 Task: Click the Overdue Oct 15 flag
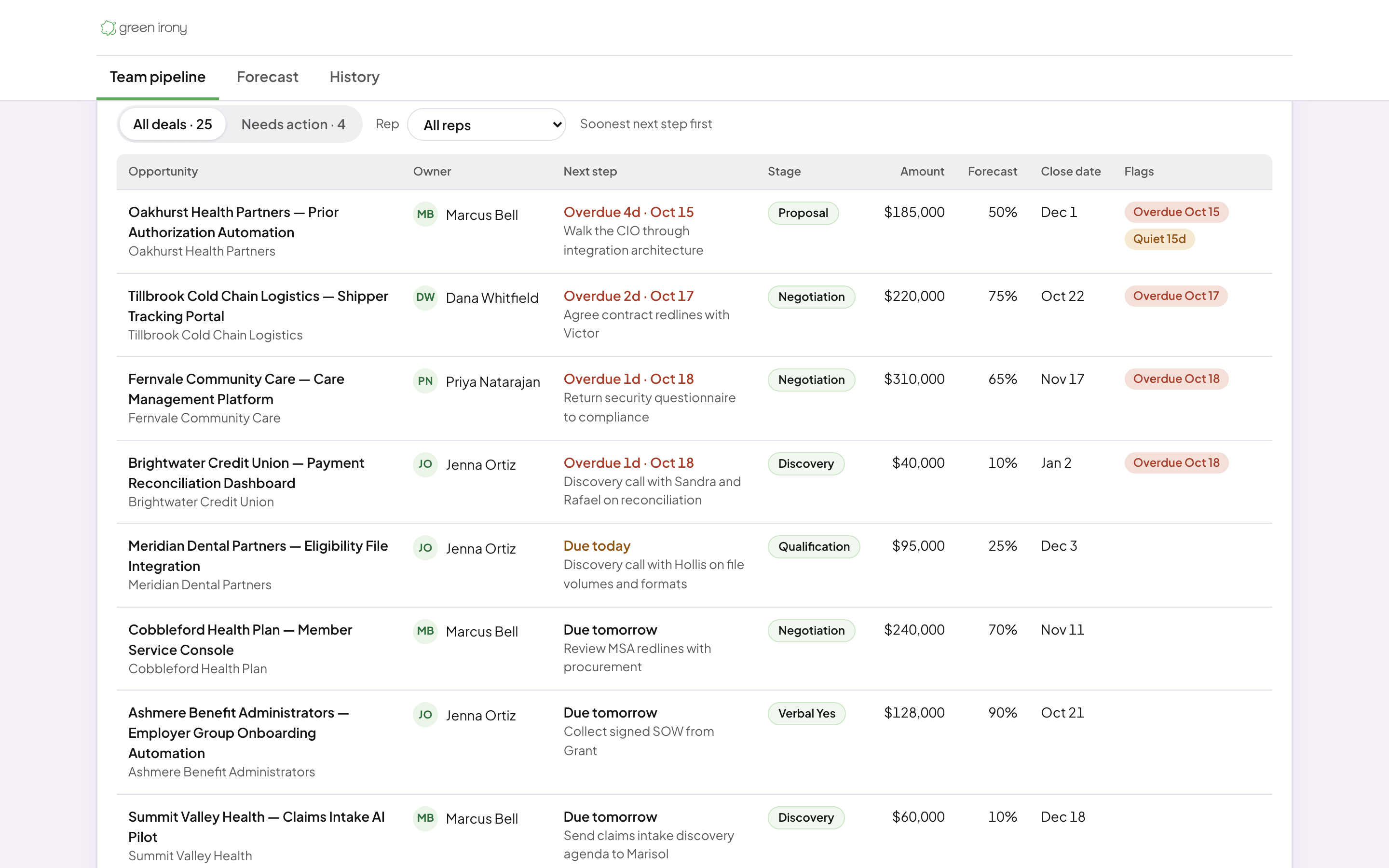click(x=1176, y=212)
